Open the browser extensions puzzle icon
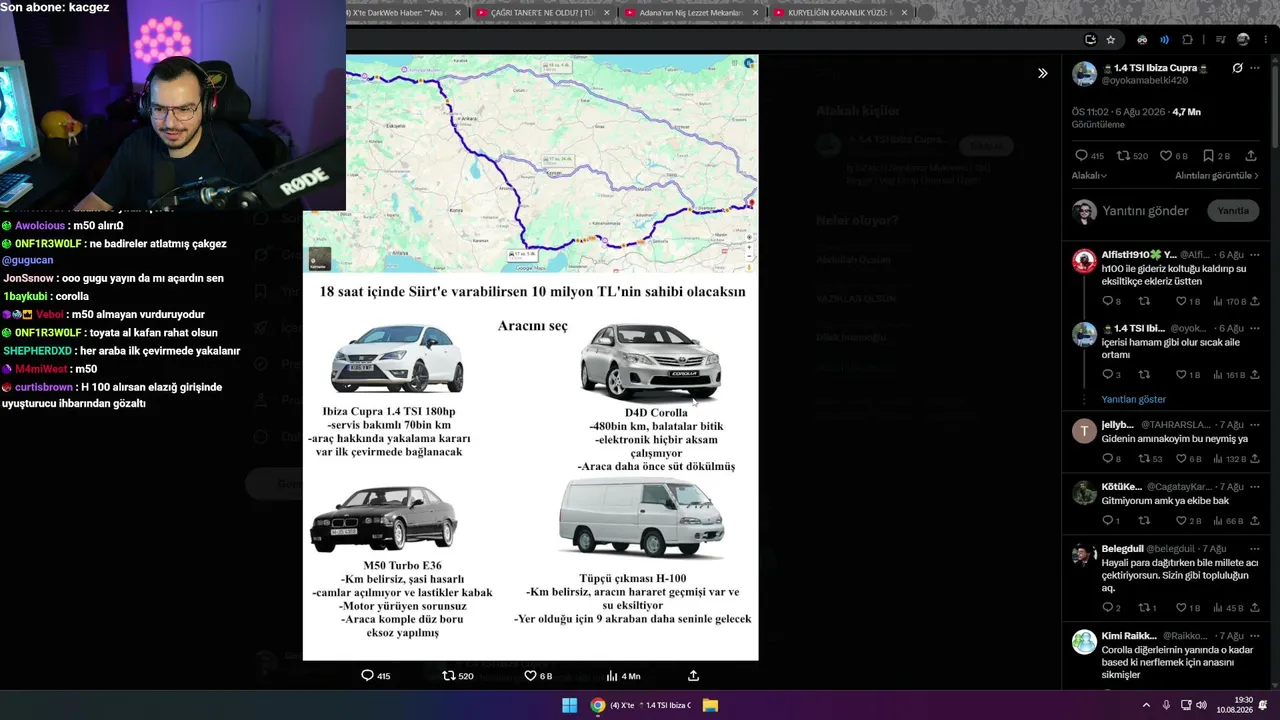Screen dimensions: 1280x720 [1187, 40]
